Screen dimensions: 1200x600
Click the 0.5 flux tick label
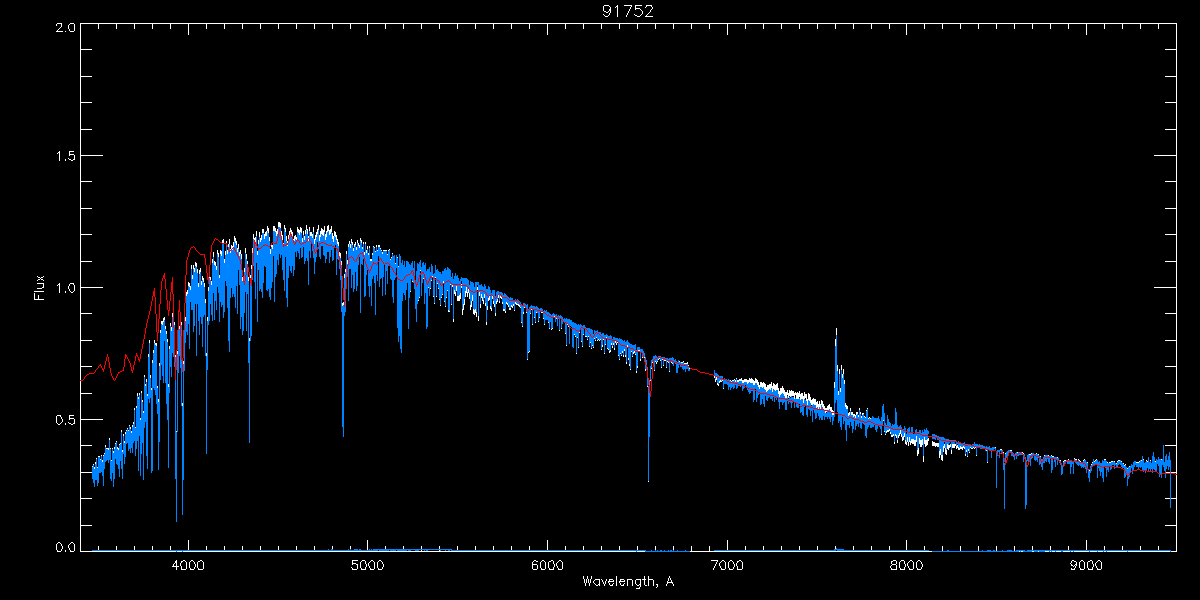[x=65, y=419]
